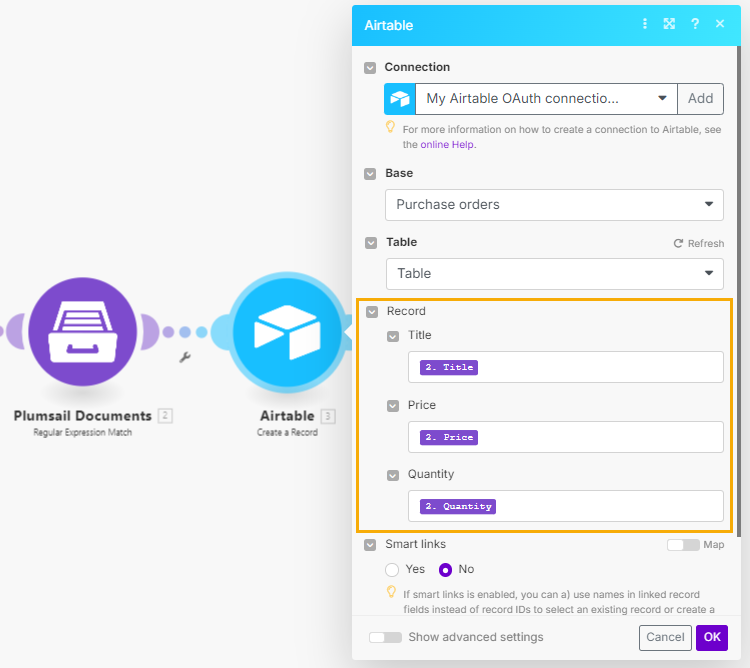Click the 'Regular Expression Match' subtitle
Image resolution: width=750 pixels, height=668 pixels.
82,432
